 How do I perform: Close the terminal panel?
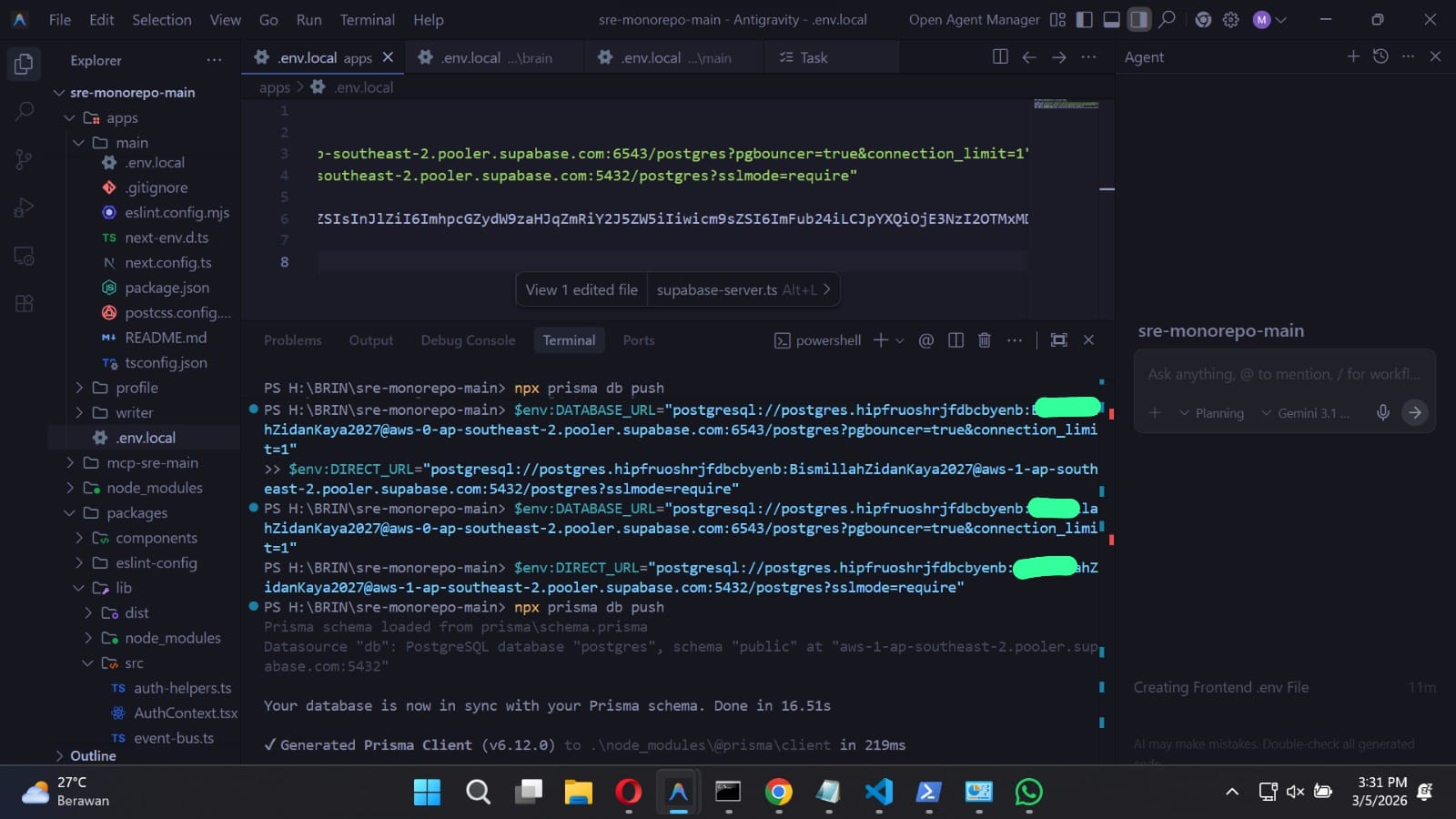tap(1088, 340)
